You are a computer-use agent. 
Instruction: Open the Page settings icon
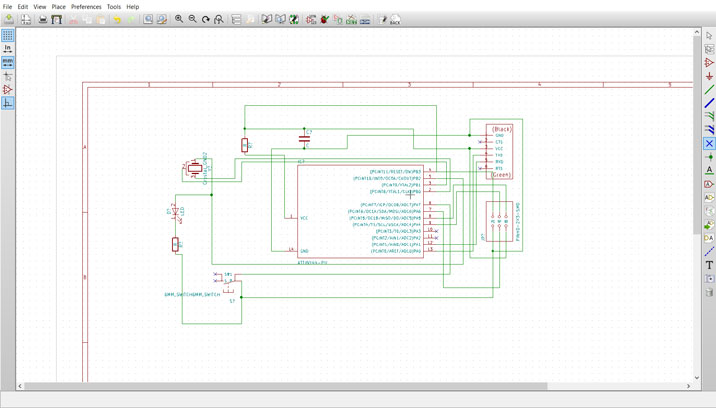pos(26,19)
